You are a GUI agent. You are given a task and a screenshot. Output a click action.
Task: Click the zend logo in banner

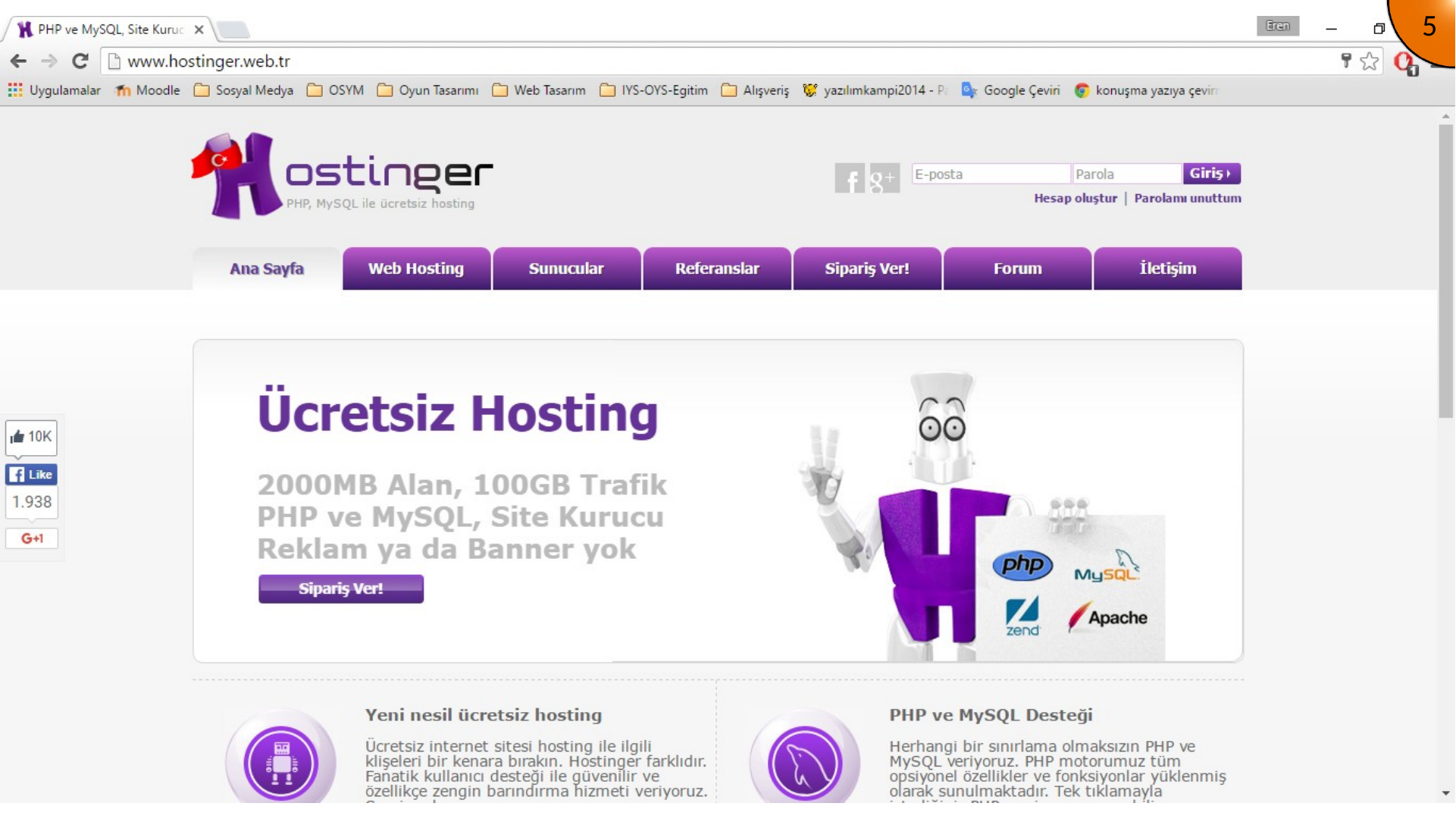pyautogui.click(x=1022, y=617)
